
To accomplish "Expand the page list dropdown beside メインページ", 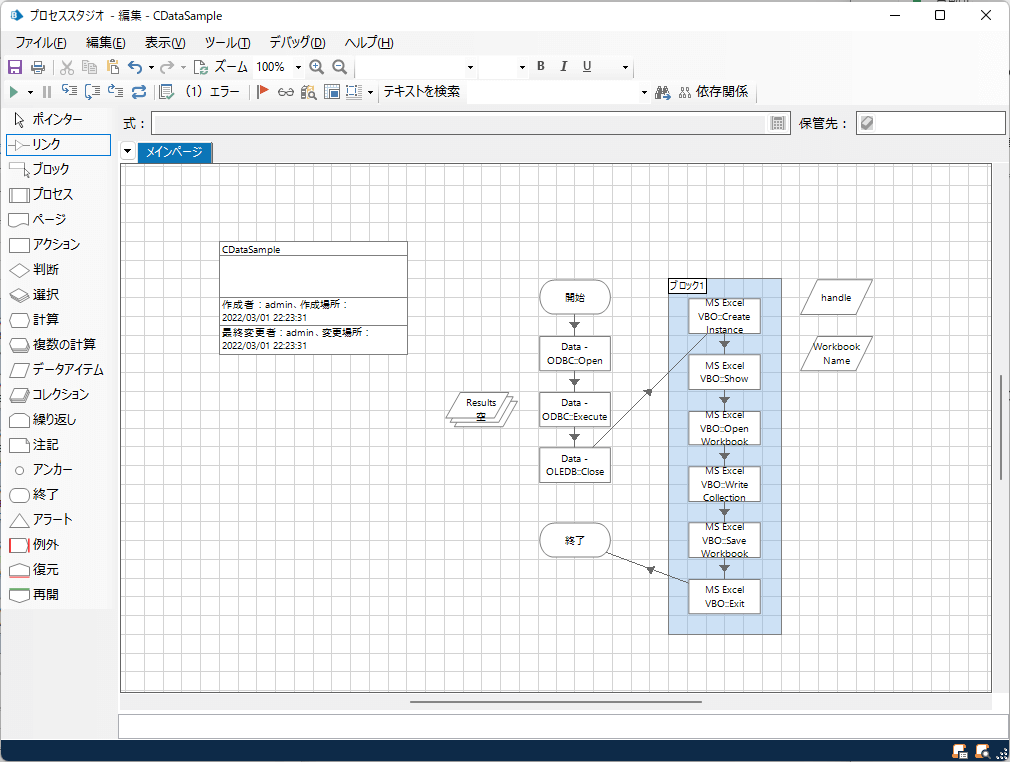I will (128, 152).
